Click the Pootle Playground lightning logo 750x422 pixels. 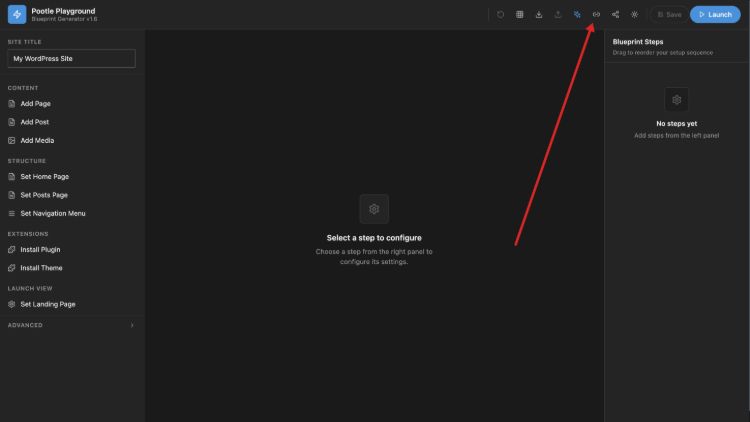point(17,14)
